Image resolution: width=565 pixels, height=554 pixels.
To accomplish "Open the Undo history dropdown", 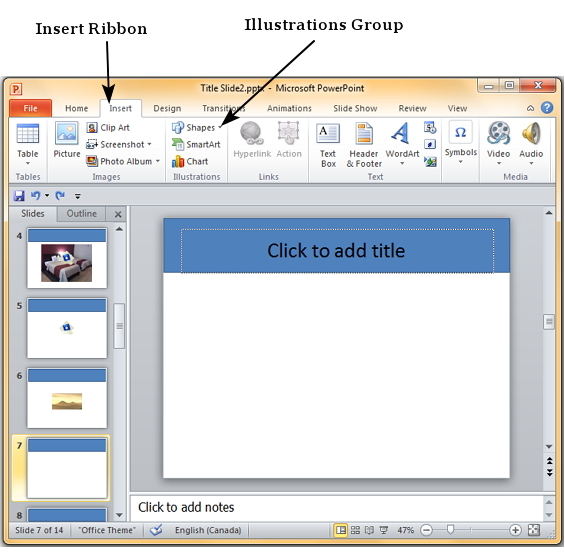I will [47, 196].
